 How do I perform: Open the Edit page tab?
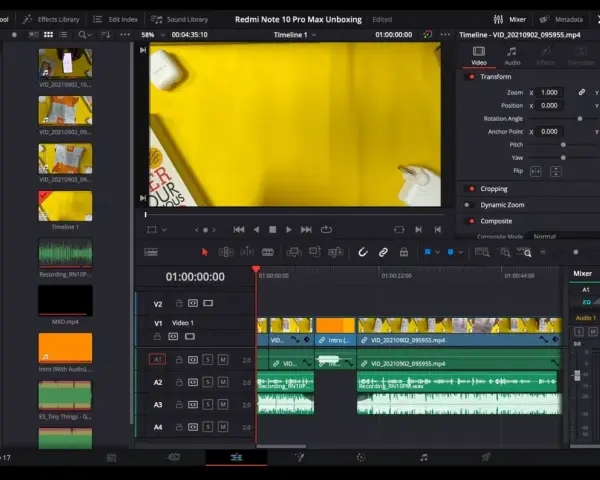pos(236,457)
